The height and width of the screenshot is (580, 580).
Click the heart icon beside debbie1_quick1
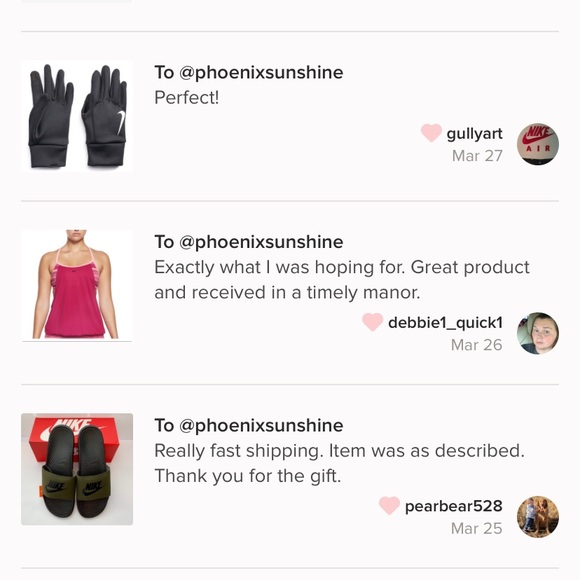point(372,322)
